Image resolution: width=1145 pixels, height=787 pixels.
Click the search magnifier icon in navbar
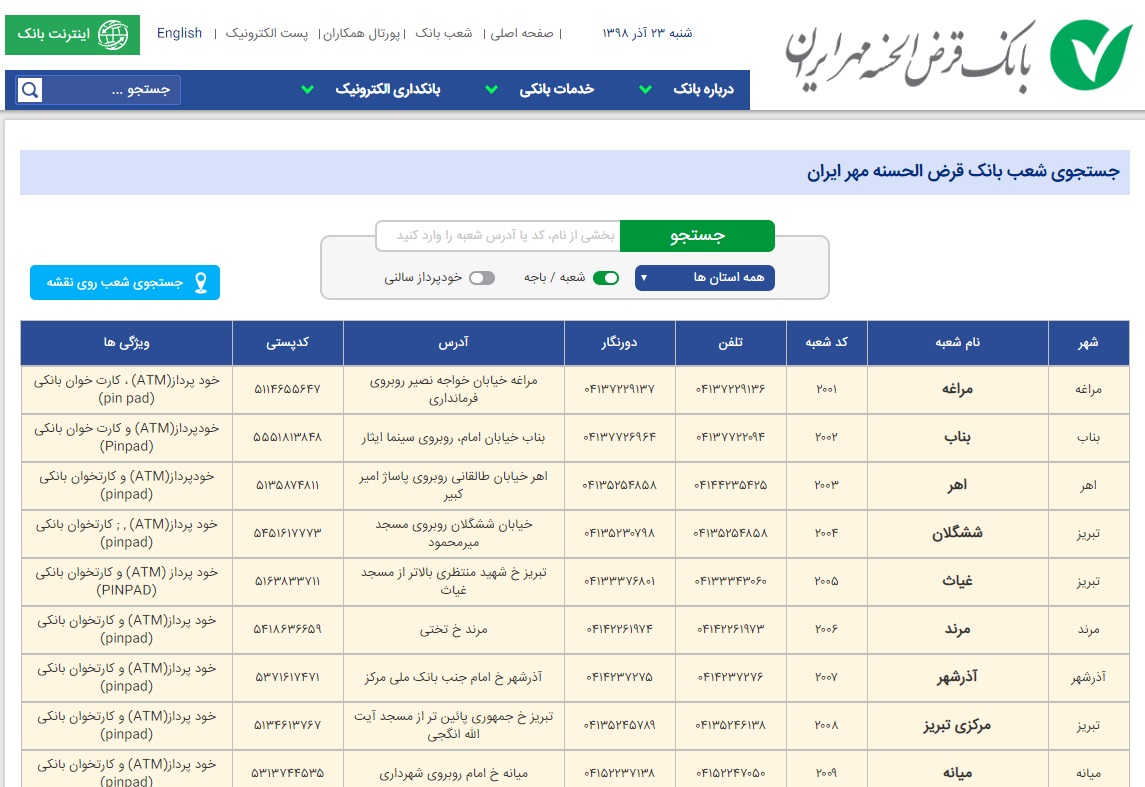coord(30,90)
